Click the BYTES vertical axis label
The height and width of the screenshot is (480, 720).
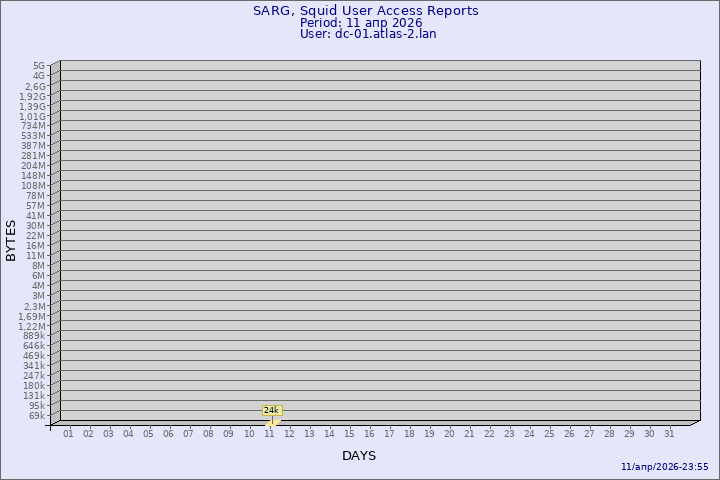pos(11,240)
